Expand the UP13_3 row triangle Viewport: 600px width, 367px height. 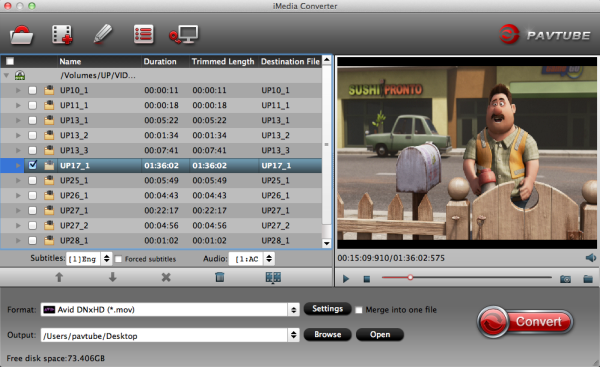pyautogui.click(x=18, y=150)
